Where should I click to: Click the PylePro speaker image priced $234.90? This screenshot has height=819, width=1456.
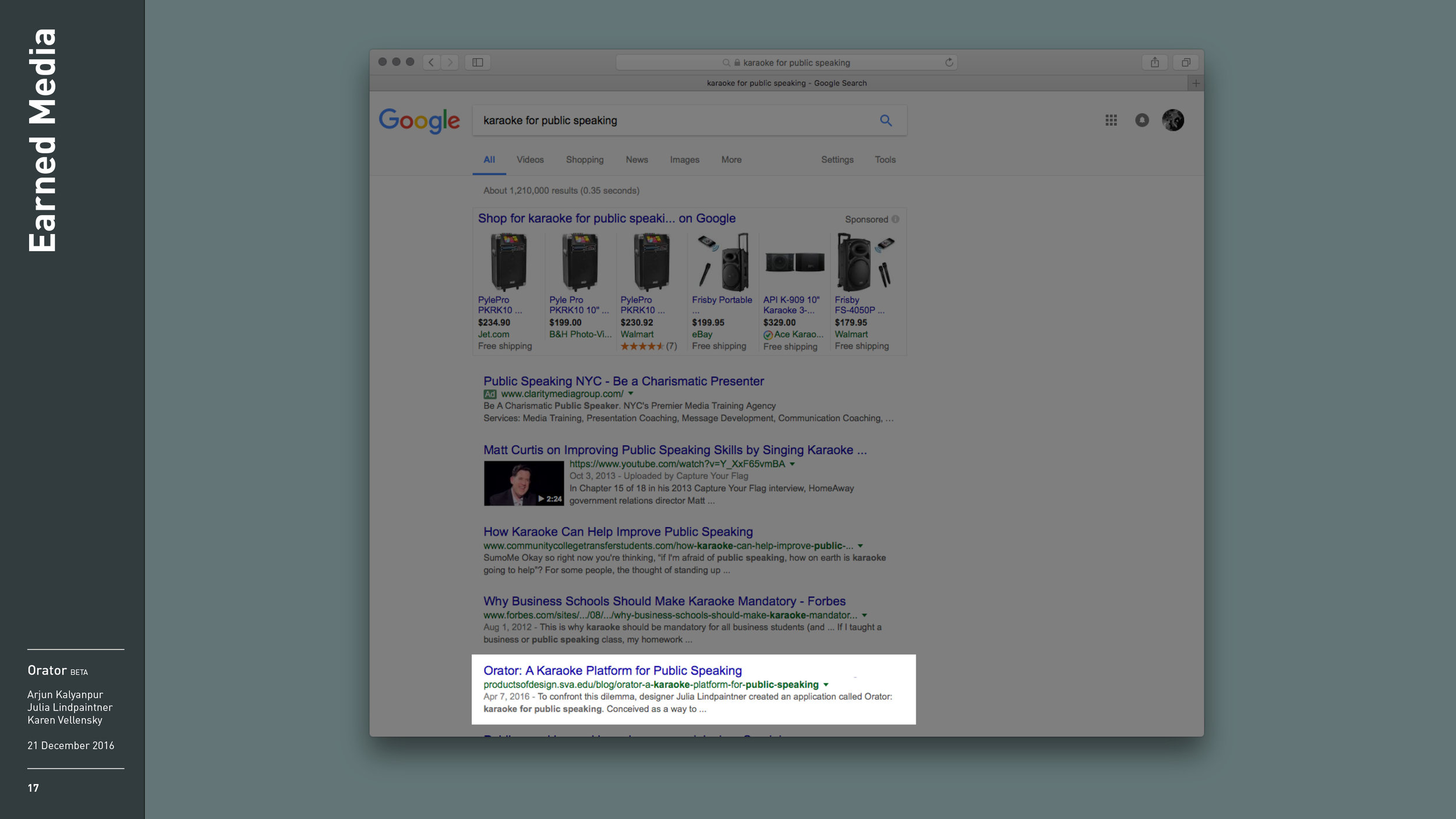pos(508,262)
